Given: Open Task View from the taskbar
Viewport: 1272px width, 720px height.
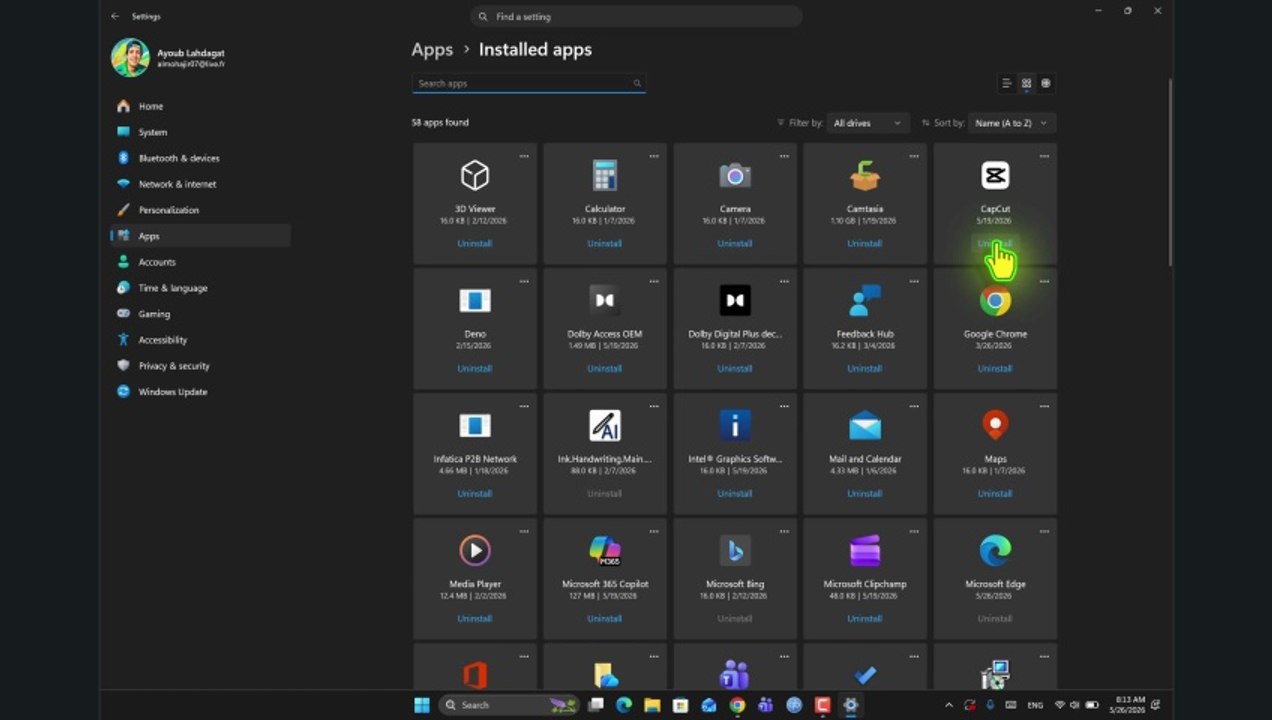Looking at the screenshot, I should (596, 705).
